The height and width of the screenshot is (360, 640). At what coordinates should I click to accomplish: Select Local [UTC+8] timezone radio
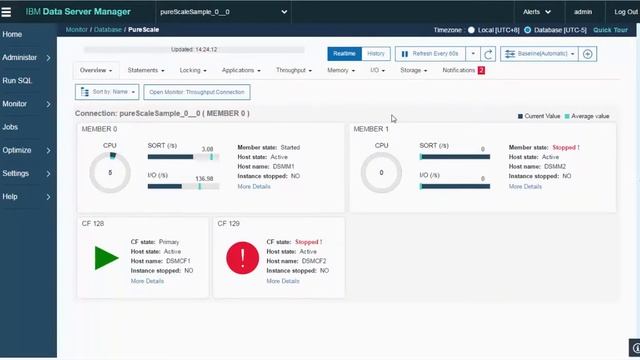click(x=471, y=30)
